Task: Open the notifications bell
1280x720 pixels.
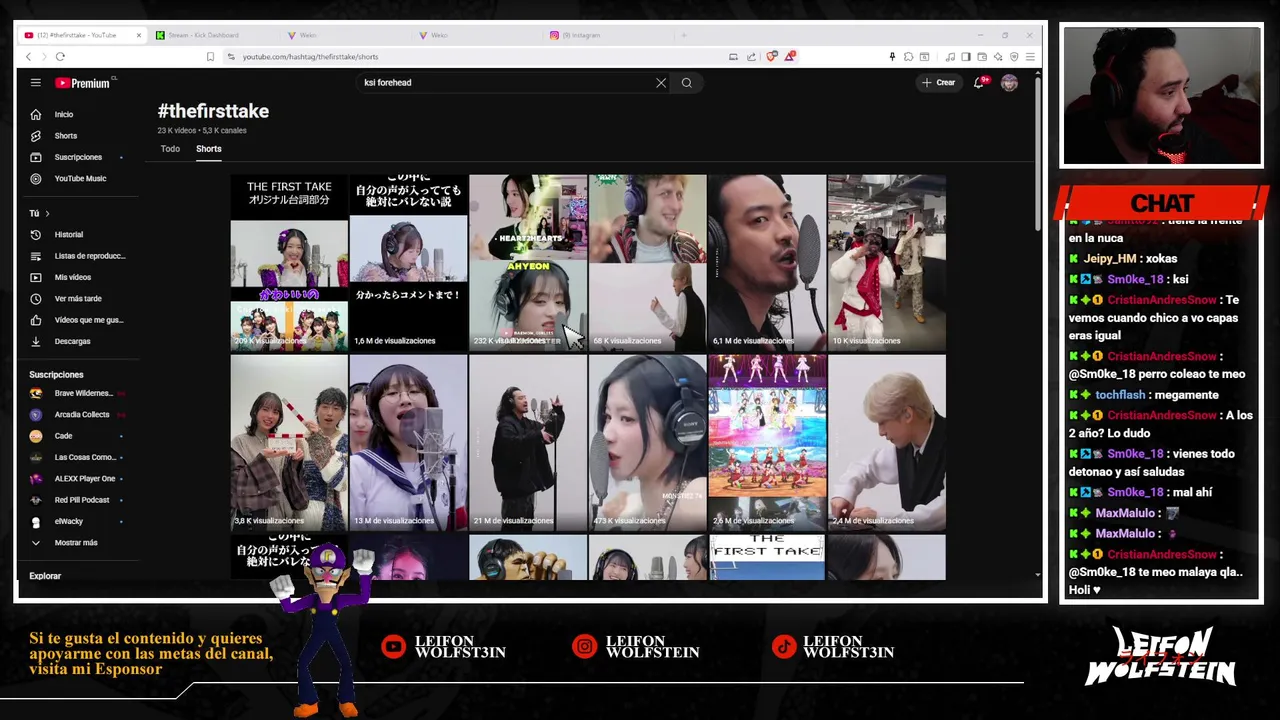Action: (979, 83)
